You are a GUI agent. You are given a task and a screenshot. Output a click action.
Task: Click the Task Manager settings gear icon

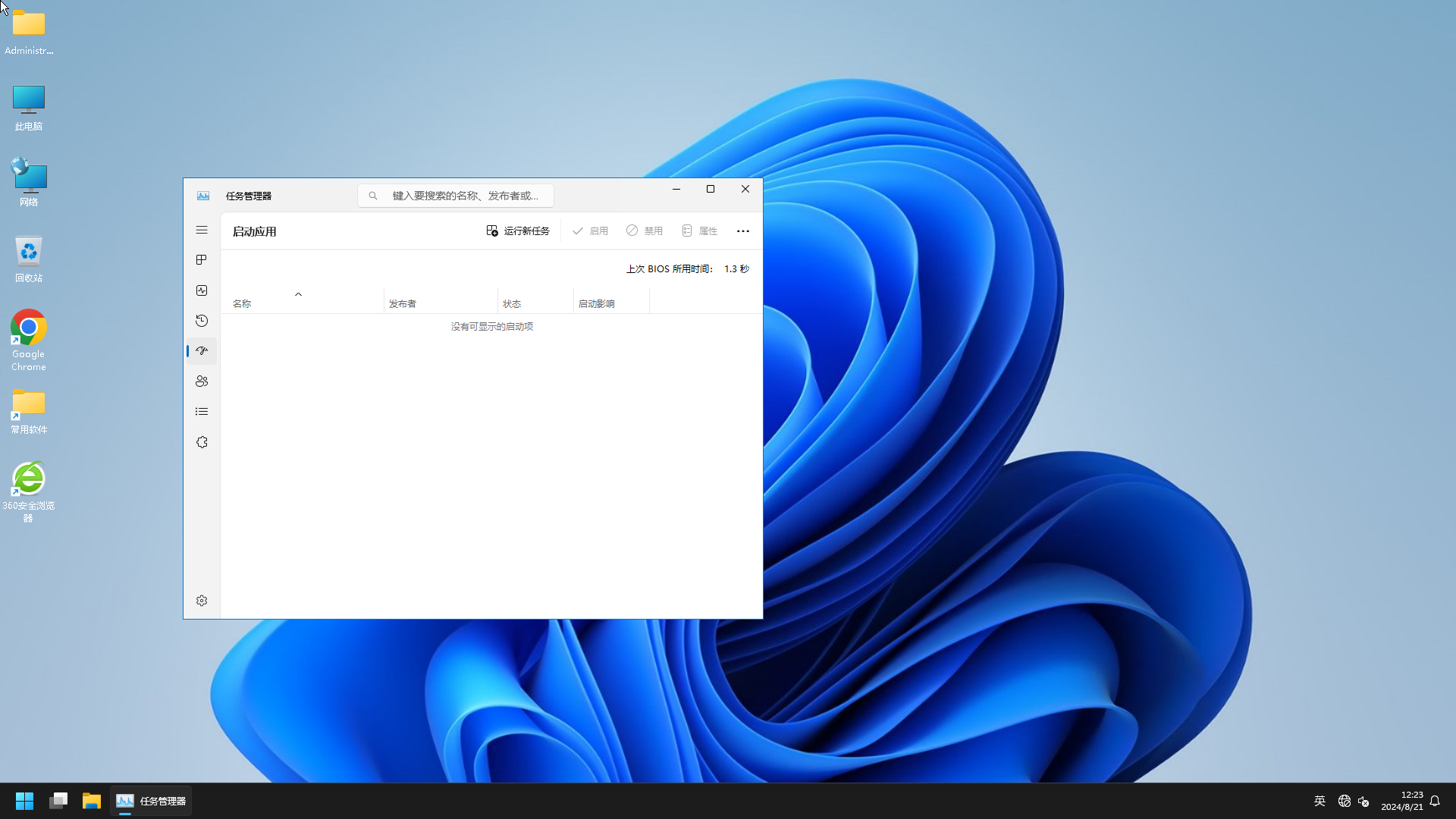(x=202, y=600)
